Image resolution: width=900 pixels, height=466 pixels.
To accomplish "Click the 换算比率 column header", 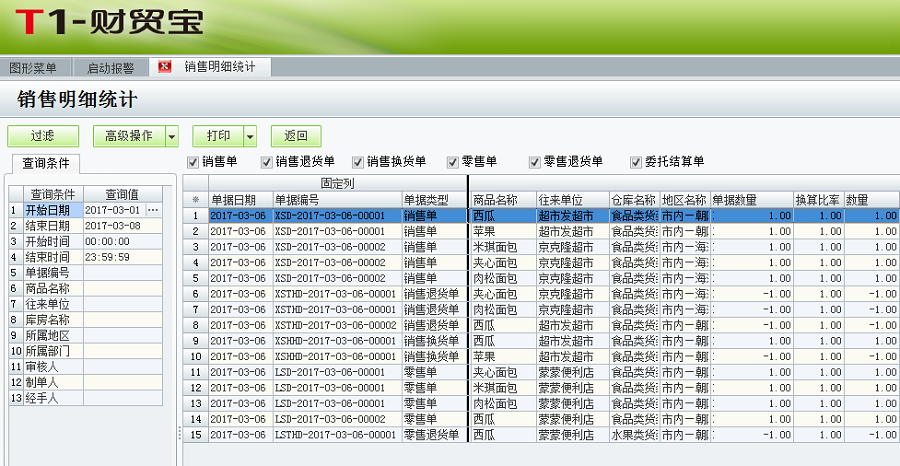I will pos(818,200).
